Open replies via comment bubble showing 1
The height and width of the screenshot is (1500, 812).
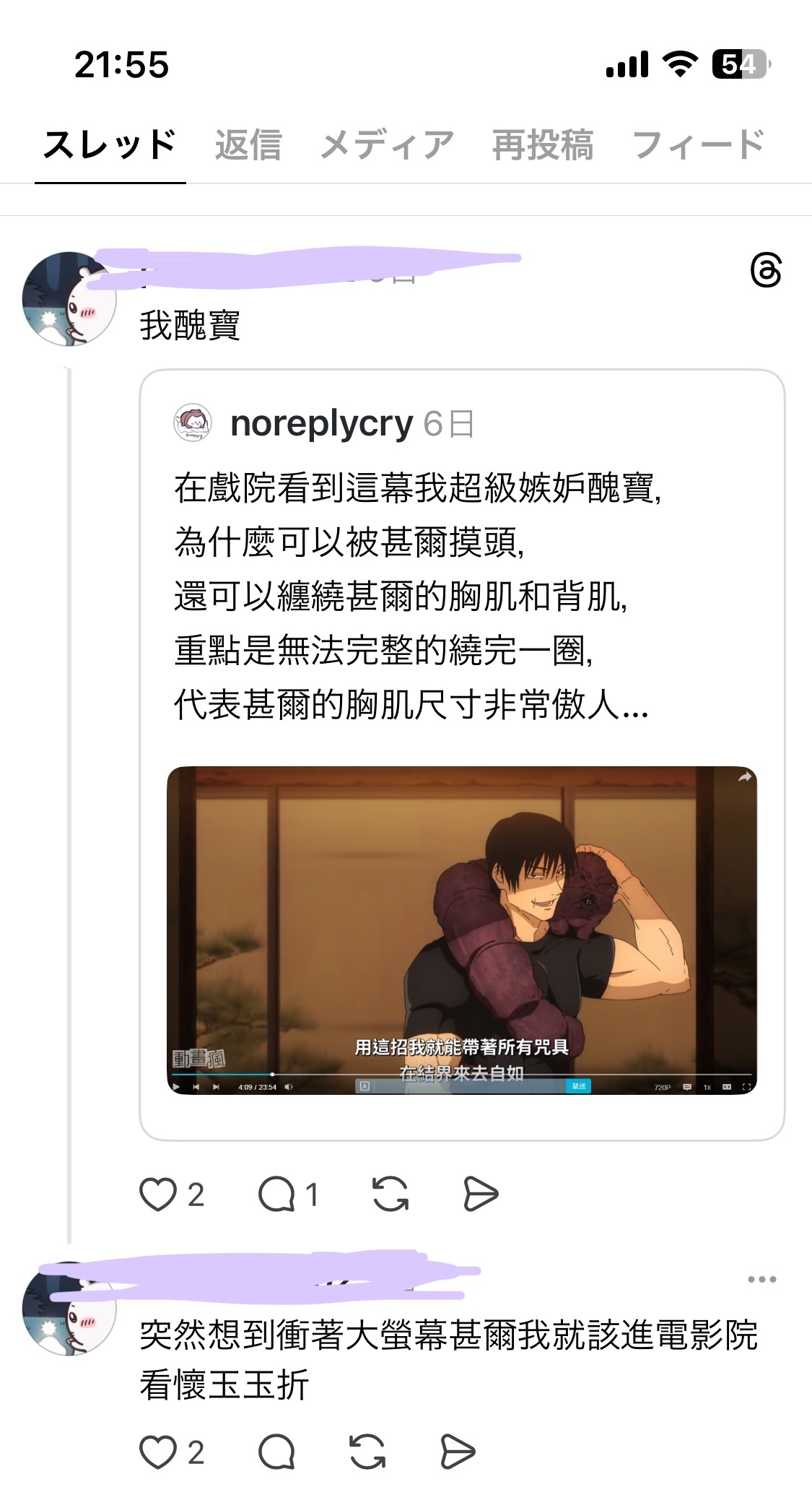[277, 1194]
